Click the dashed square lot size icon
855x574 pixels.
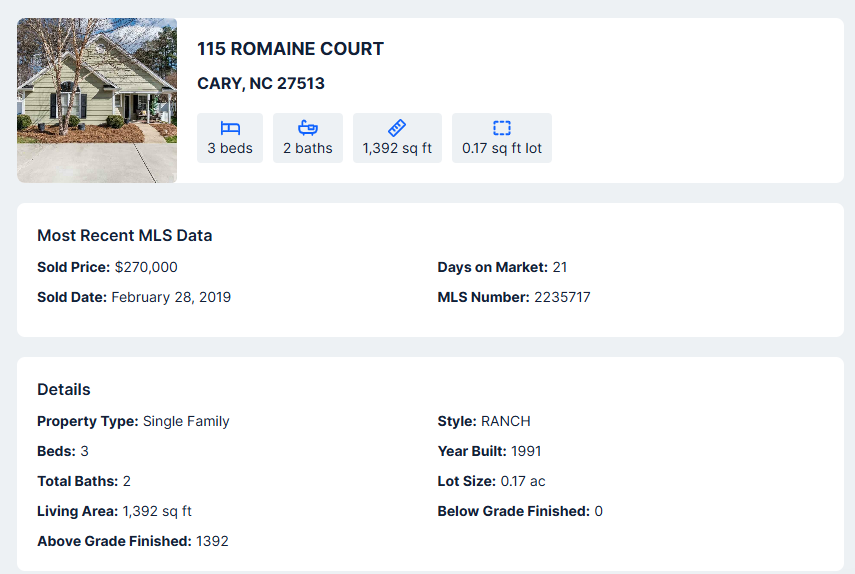point(502,128)
